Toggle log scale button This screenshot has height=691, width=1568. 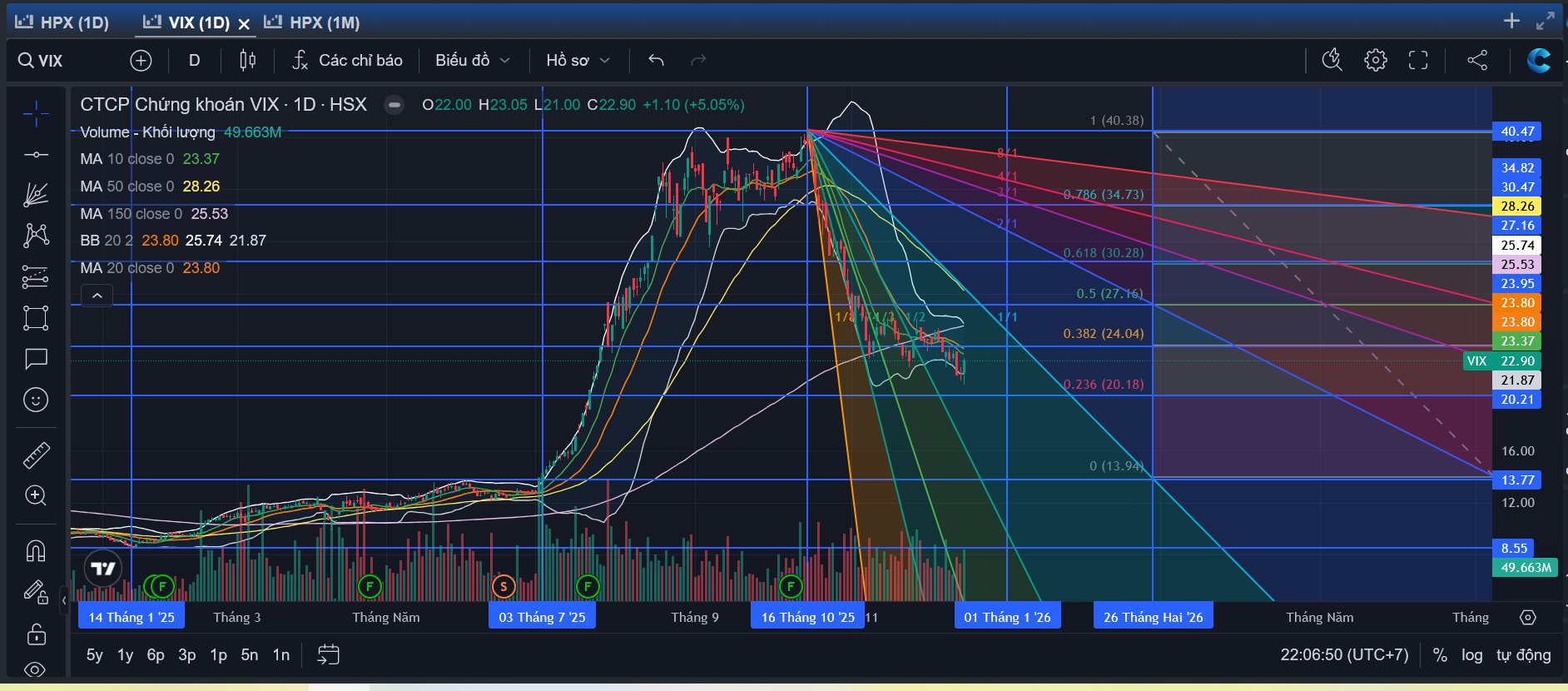[1471, 655]
